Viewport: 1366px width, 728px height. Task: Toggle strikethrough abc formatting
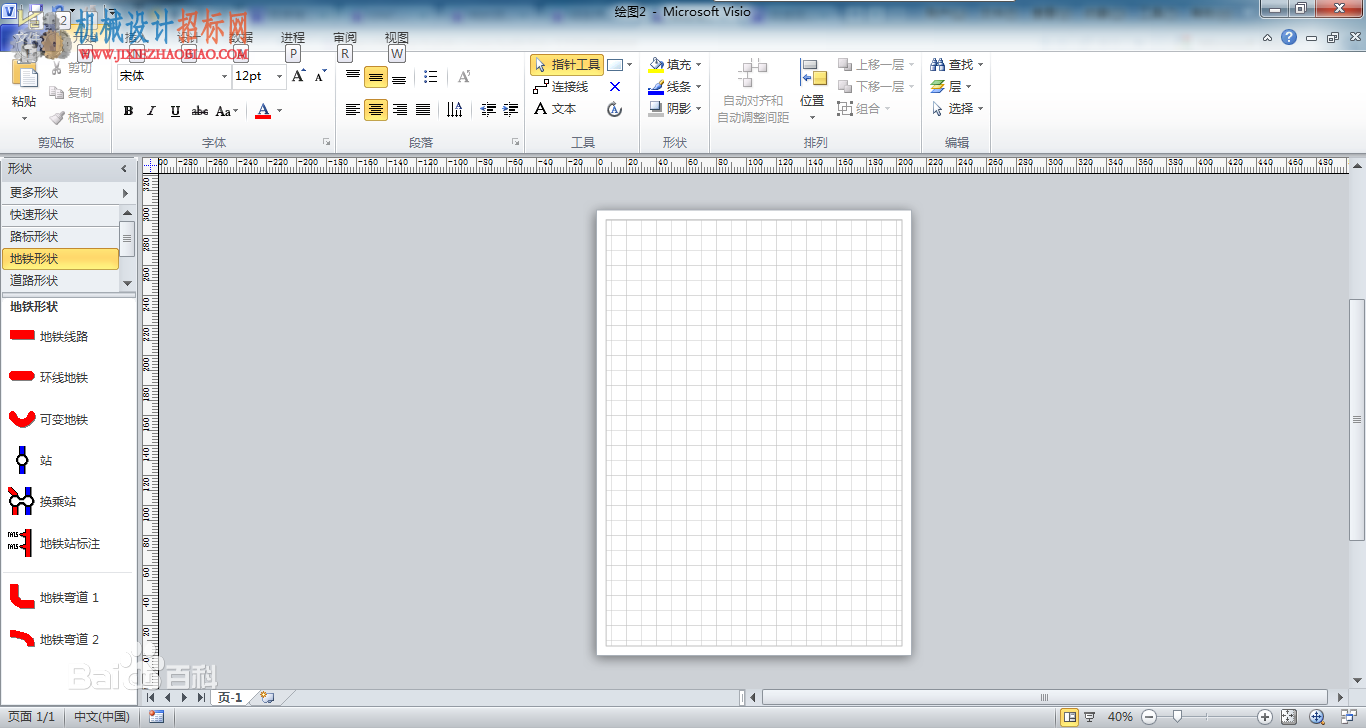click(x=199, y=111)
